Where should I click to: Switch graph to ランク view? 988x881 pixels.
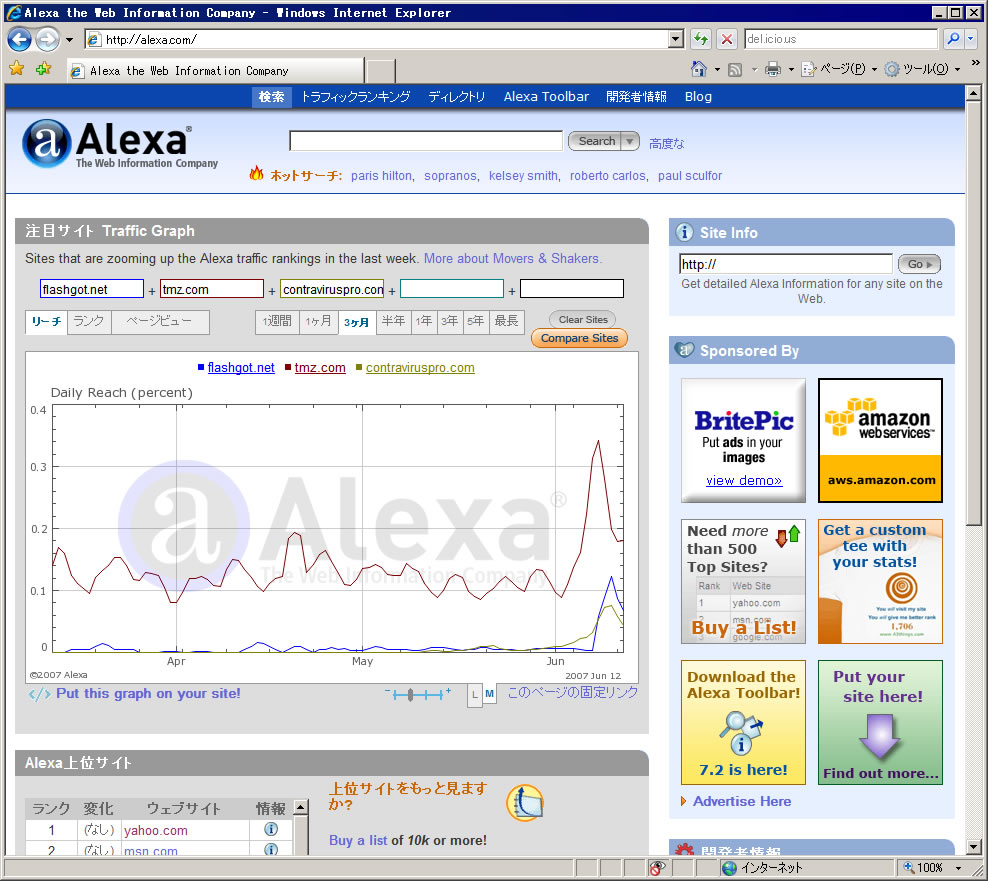click(89, 321)
